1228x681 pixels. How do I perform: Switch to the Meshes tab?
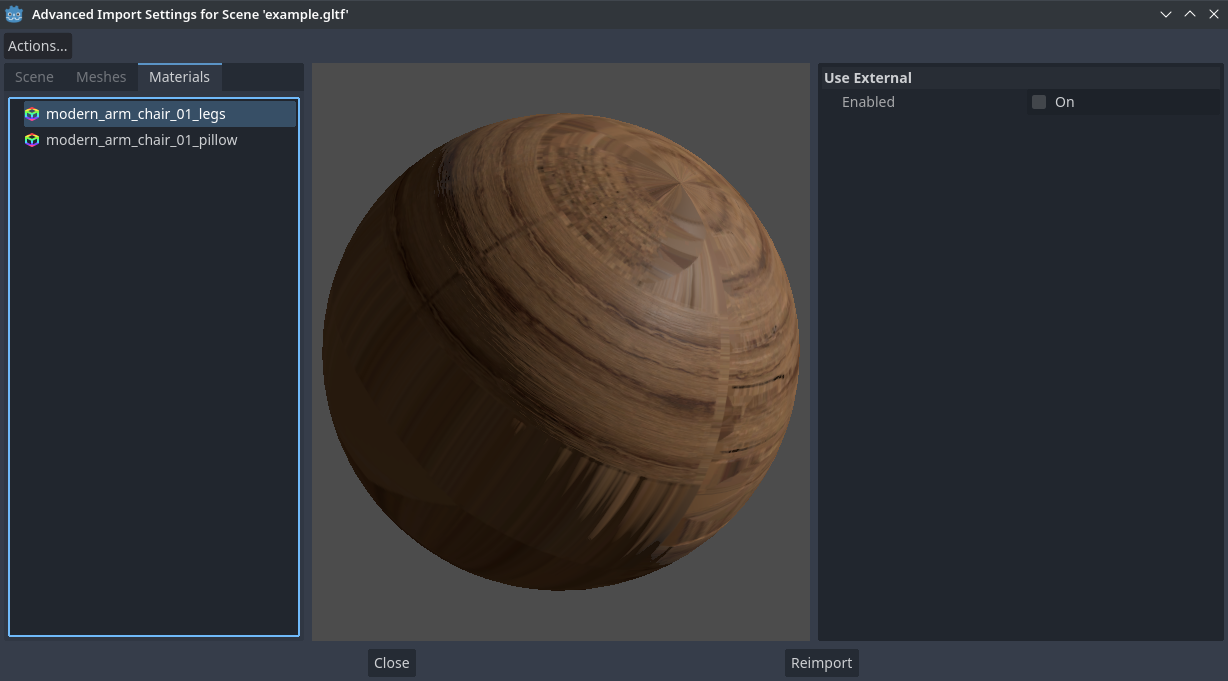pyautogui.click(x=101, y=77)
